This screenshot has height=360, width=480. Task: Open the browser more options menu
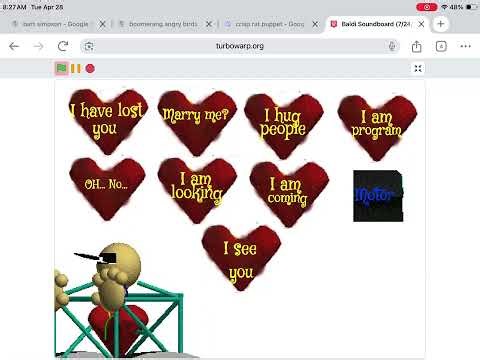click(x=465, y=46)
